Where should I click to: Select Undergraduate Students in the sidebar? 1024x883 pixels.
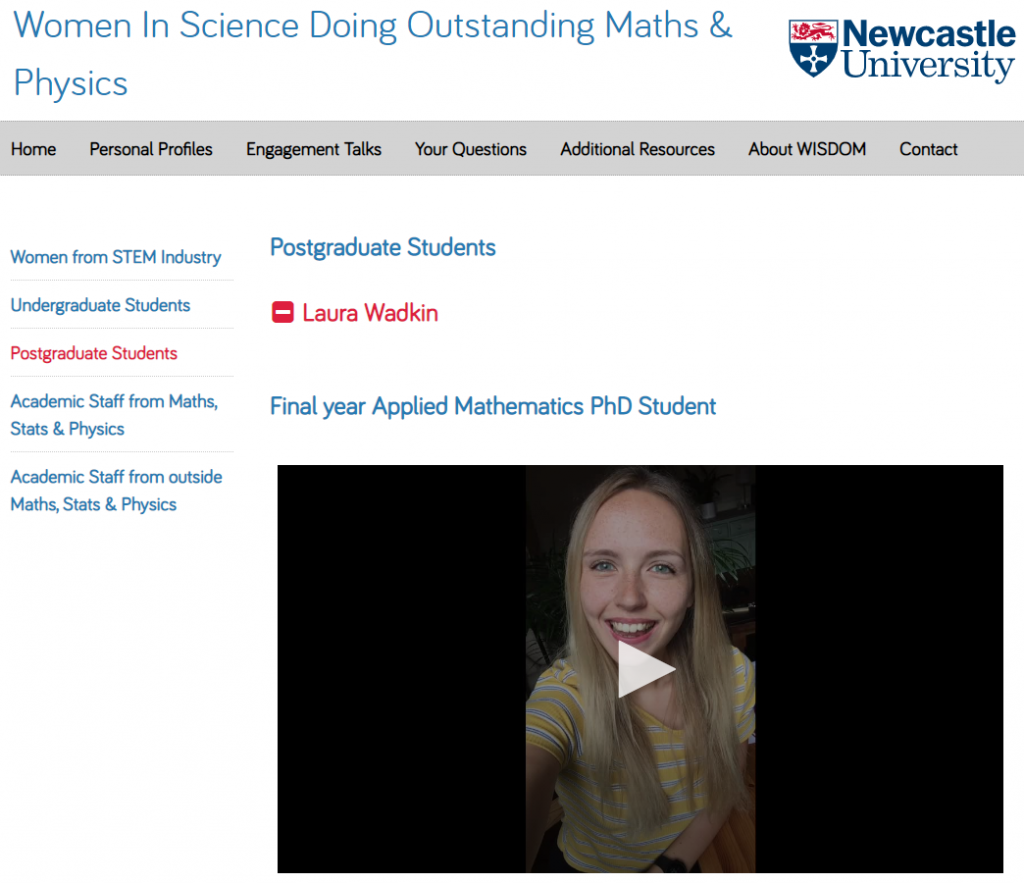(x=100, y=305)
